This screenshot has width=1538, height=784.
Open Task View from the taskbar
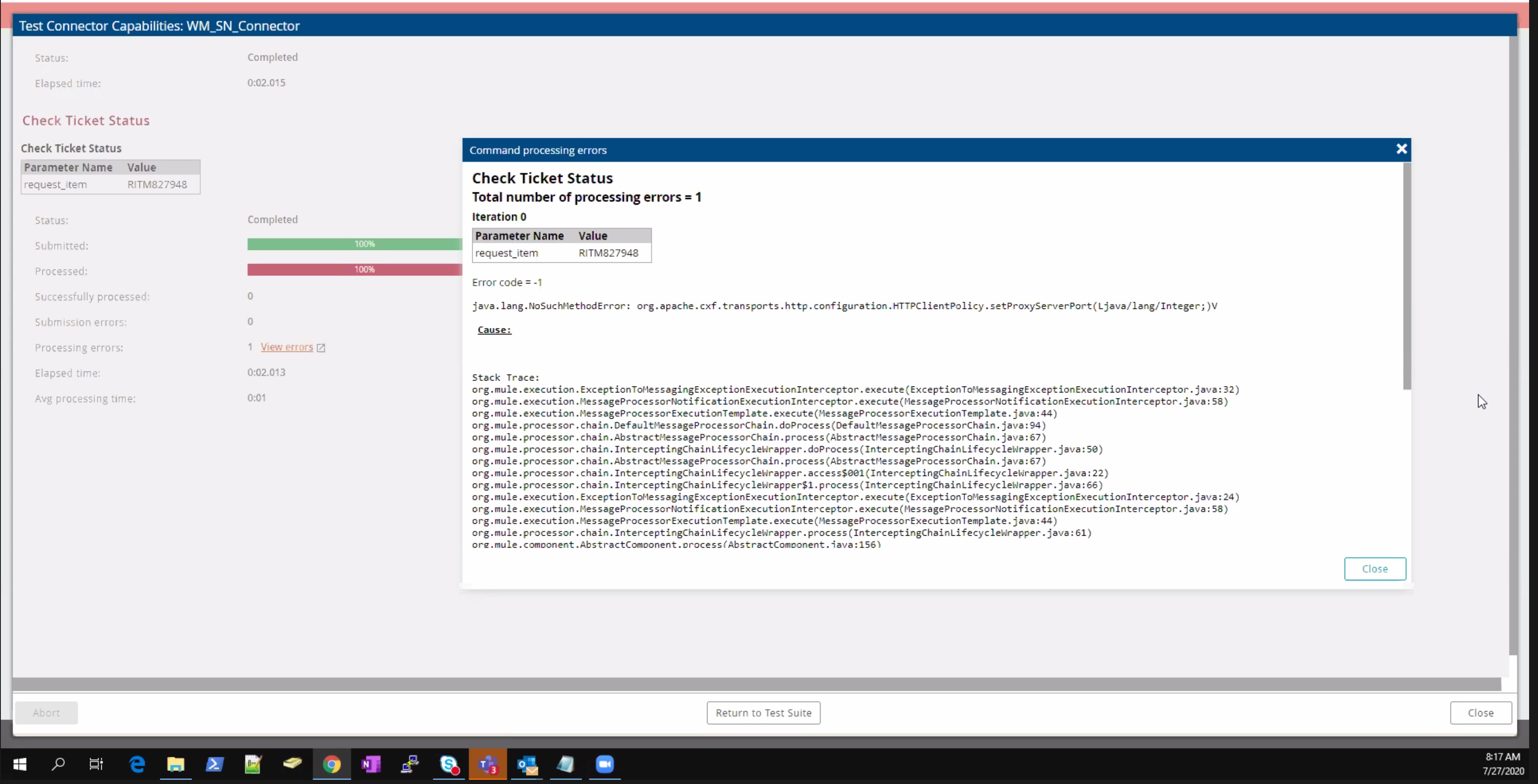click(95, 765)
